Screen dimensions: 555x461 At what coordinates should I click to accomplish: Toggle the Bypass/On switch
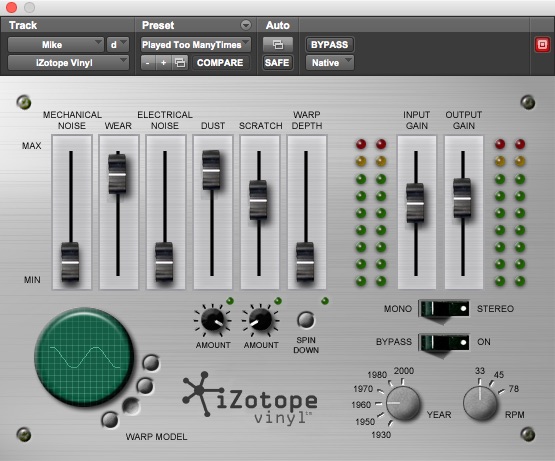point(444,342)
